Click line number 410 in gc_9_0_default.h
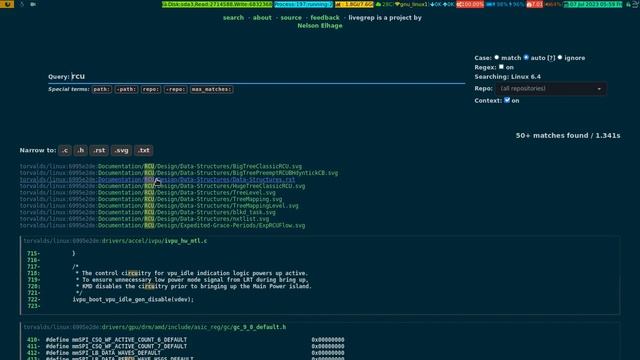This screenshot has width=640, height=360. point(33,340)
